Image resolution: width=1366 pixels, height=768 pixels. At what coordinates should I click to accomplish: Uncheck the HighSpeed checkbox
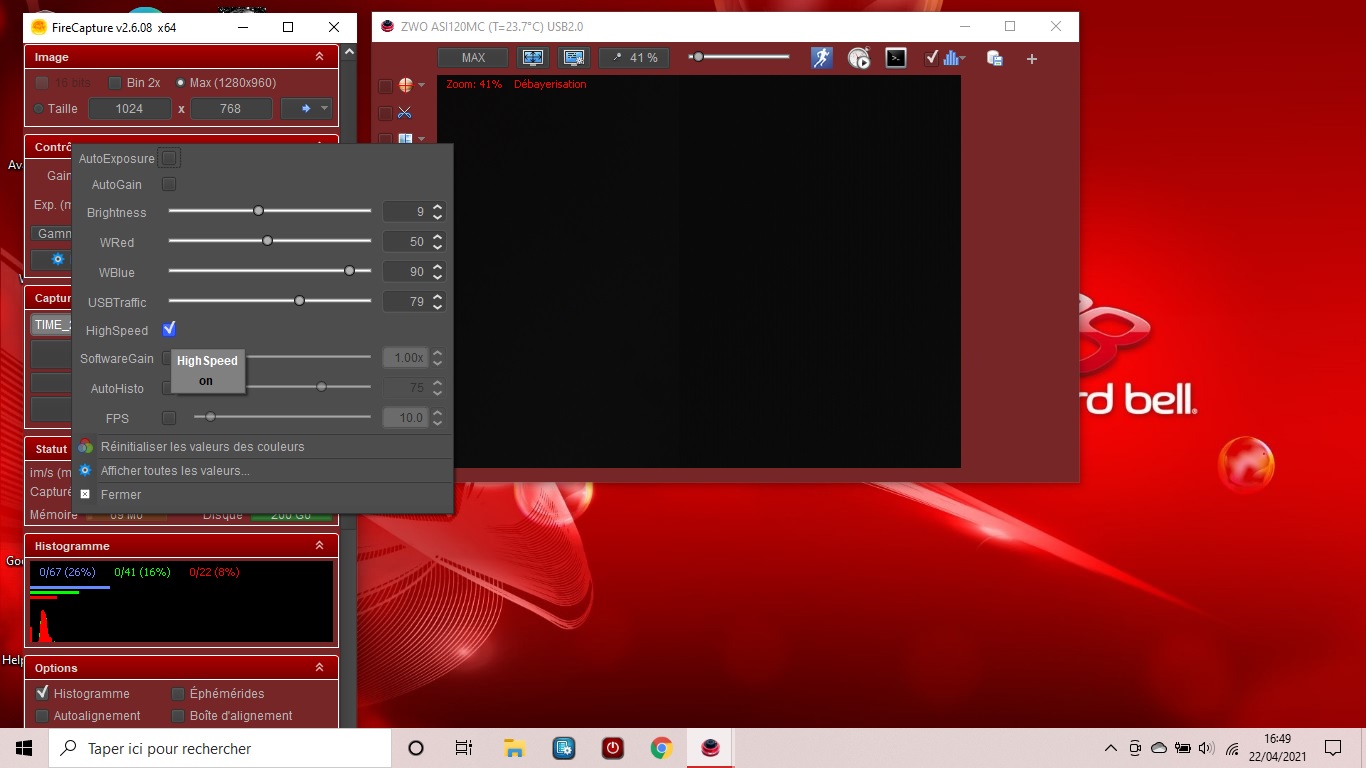(169, 329)
